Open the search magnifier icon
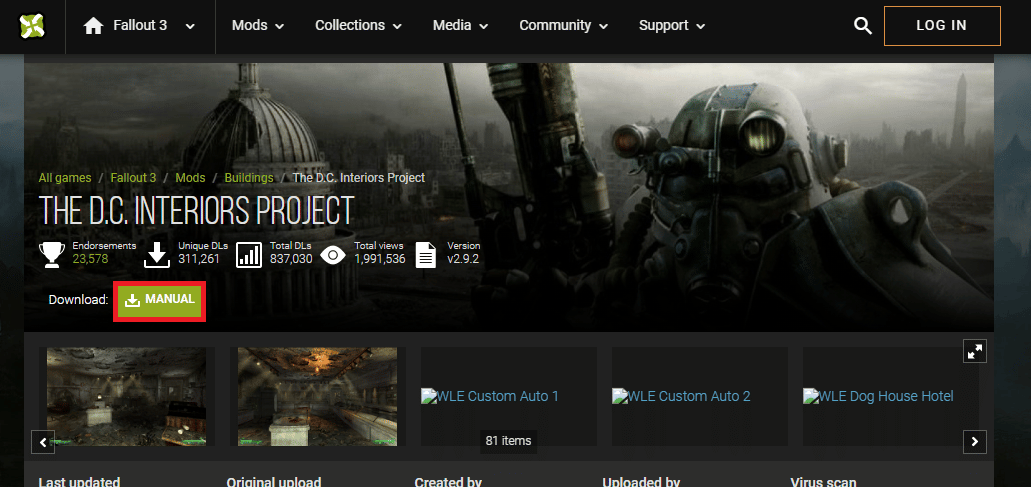Image resolution: width=1031 pixels, height=487 pixels. click(x=863, y=26)
